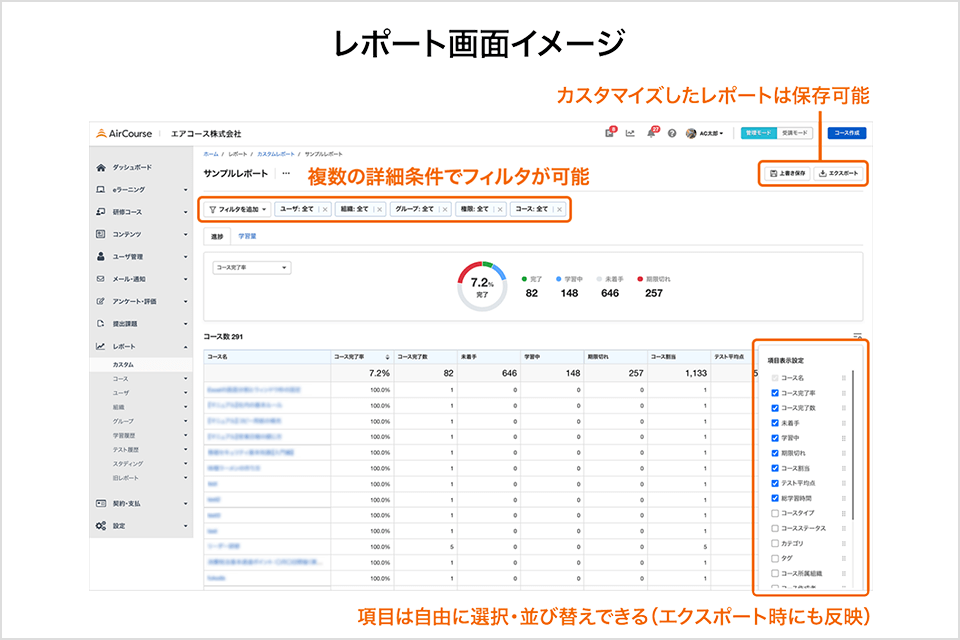Uncheck the テスト平均点 column checkbox
The width and height of the screenshot is (960, 640).
pos(774,483)
